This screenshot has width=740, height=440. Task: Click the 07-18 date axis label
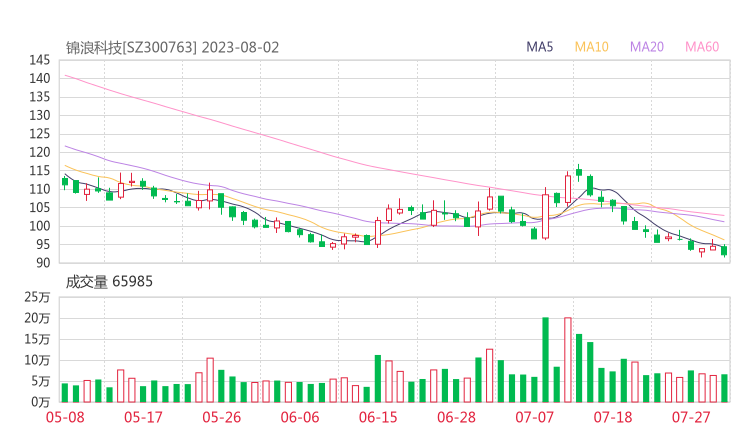click(613, 417)
